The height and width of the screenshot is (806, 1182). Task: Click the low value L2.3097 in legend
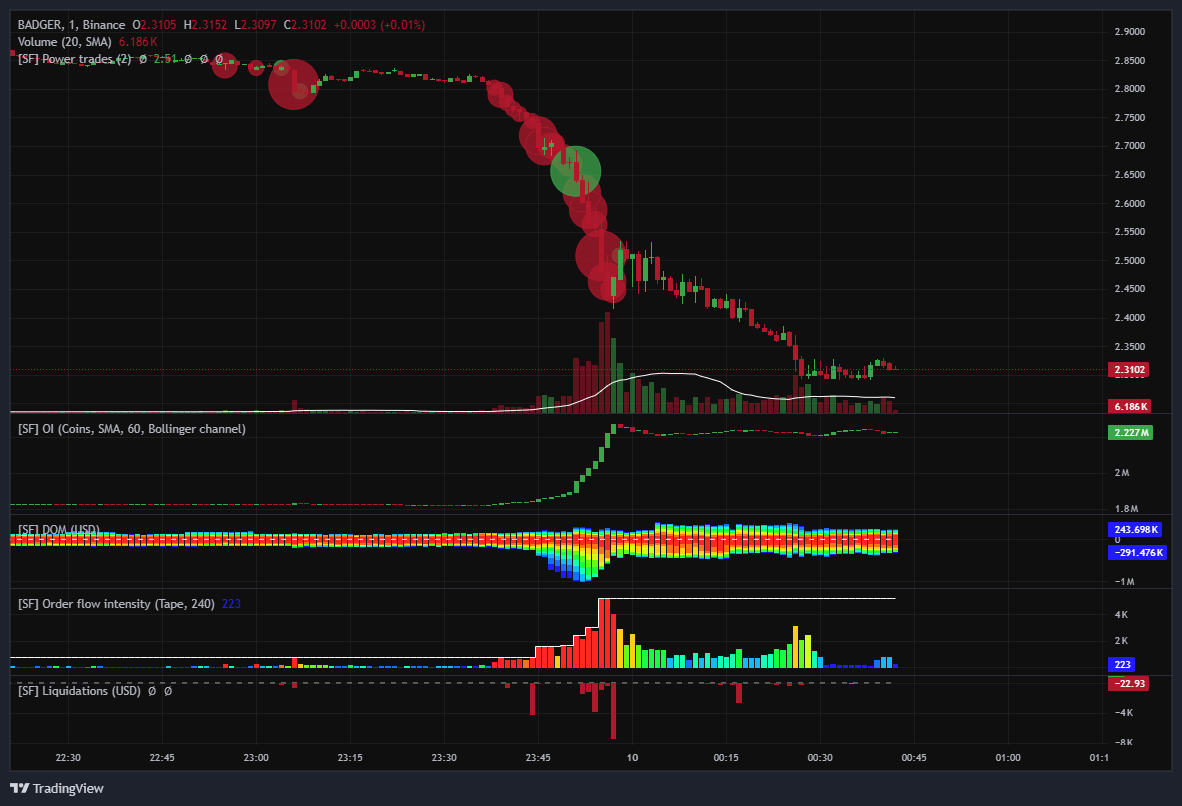(x=255, y=25)
